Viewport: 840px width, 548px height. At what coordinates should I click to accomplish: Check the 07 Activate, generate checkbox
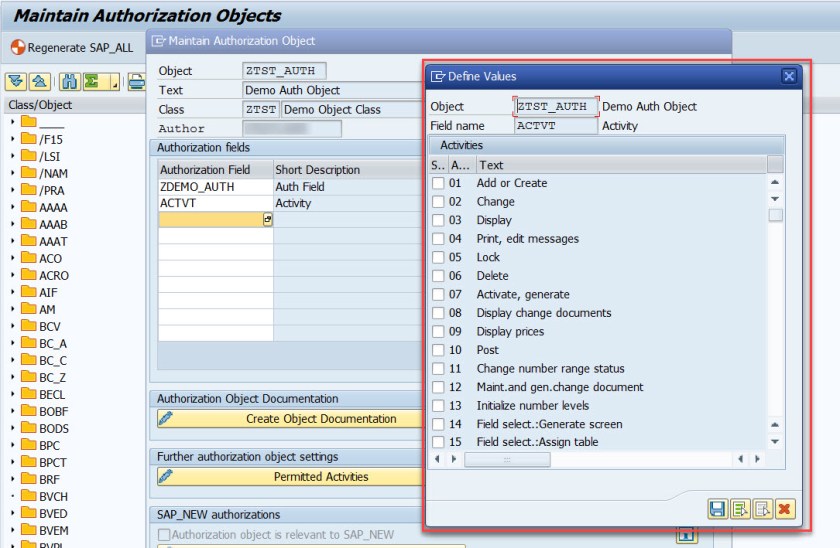(438, 295)
